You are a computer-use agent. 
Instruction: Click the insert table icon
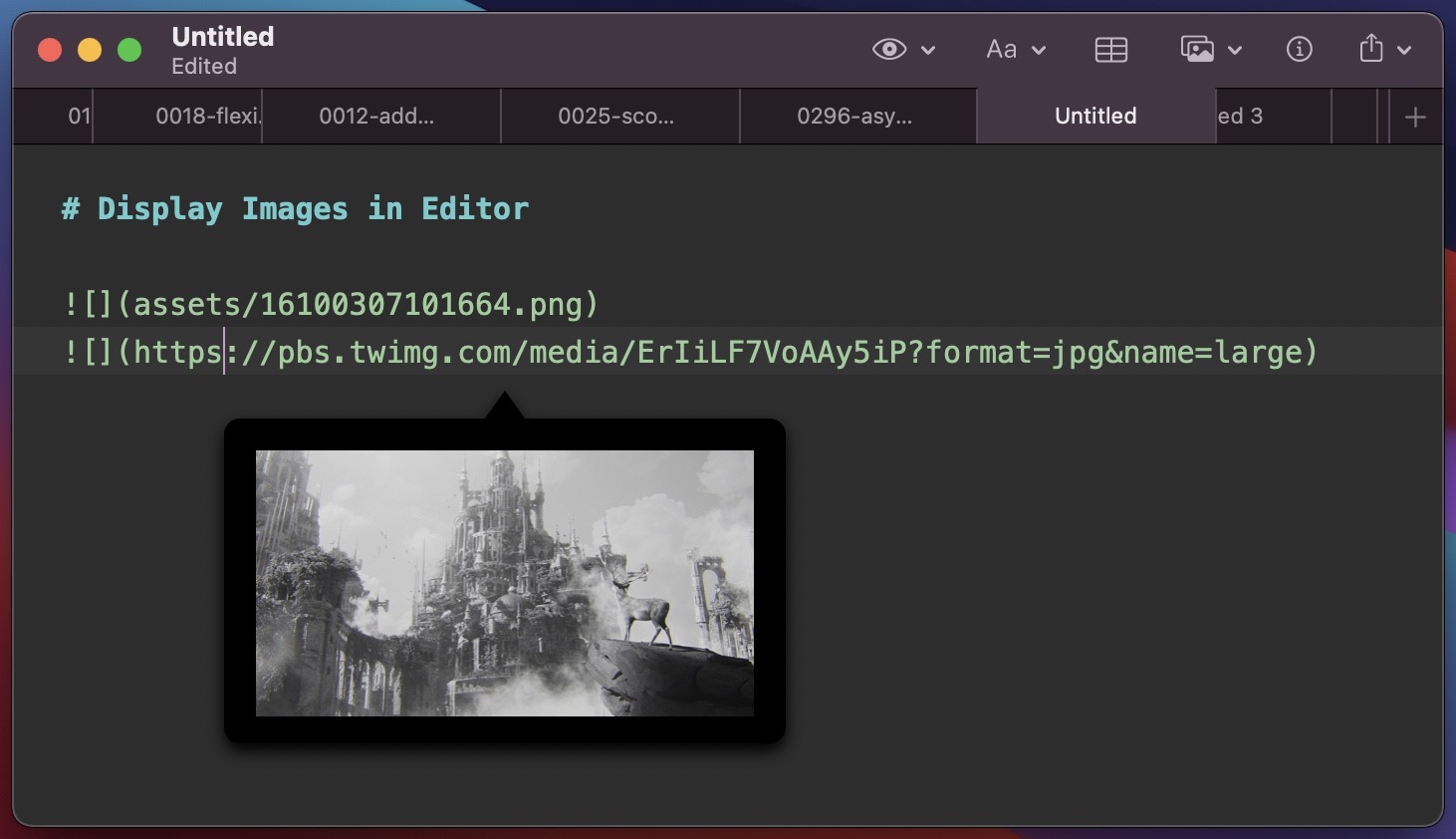click(1110, 50)
